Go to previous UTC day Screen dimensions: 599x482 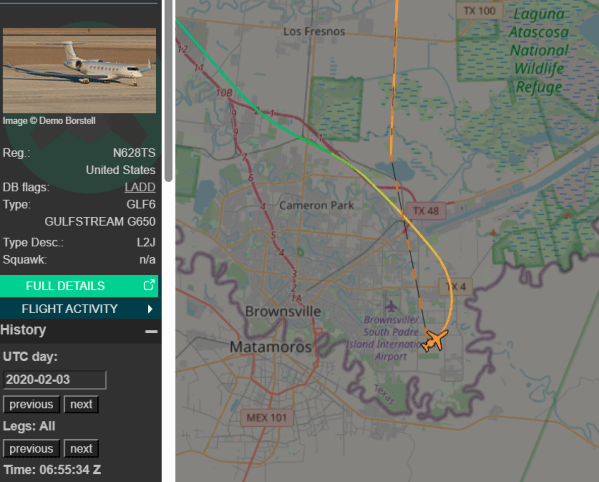(31, 404)
